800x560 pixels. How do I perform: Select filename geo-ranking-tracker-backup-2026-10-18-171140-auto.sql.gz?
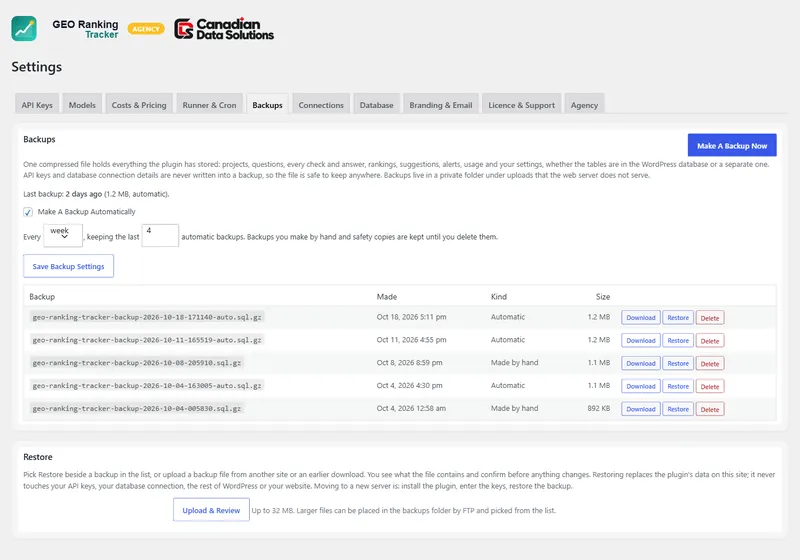(x=147, y=317)
